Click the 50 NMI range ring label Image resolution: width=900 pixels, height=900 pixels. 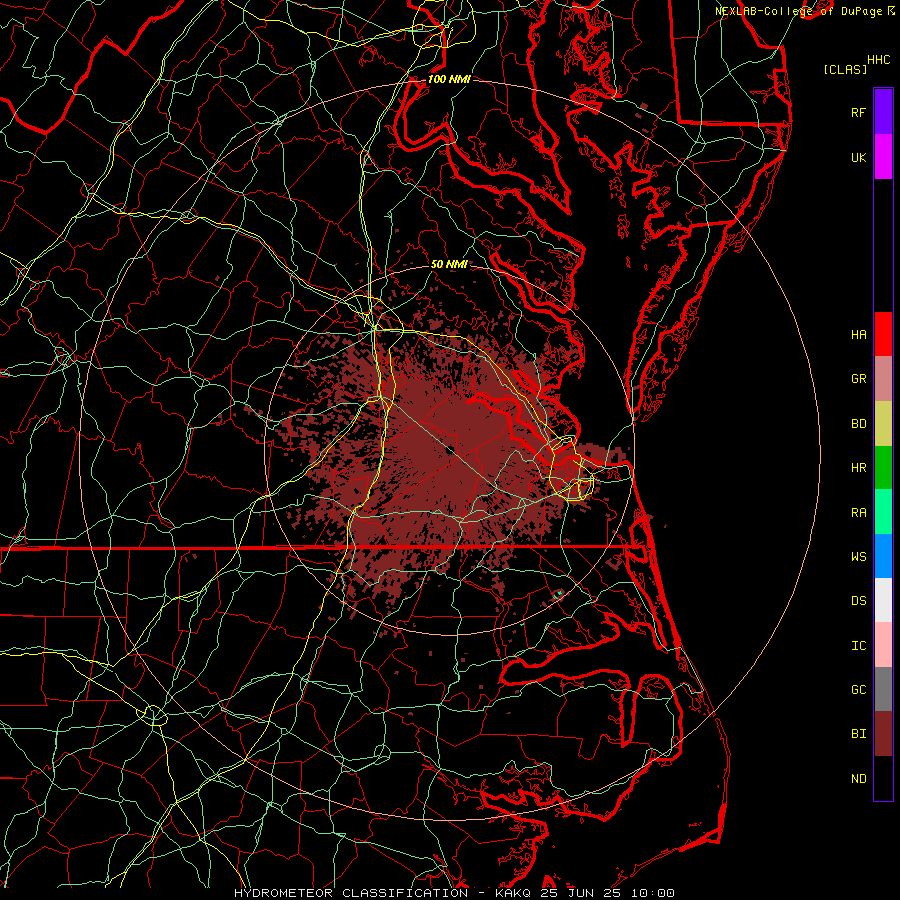point(449,264)
